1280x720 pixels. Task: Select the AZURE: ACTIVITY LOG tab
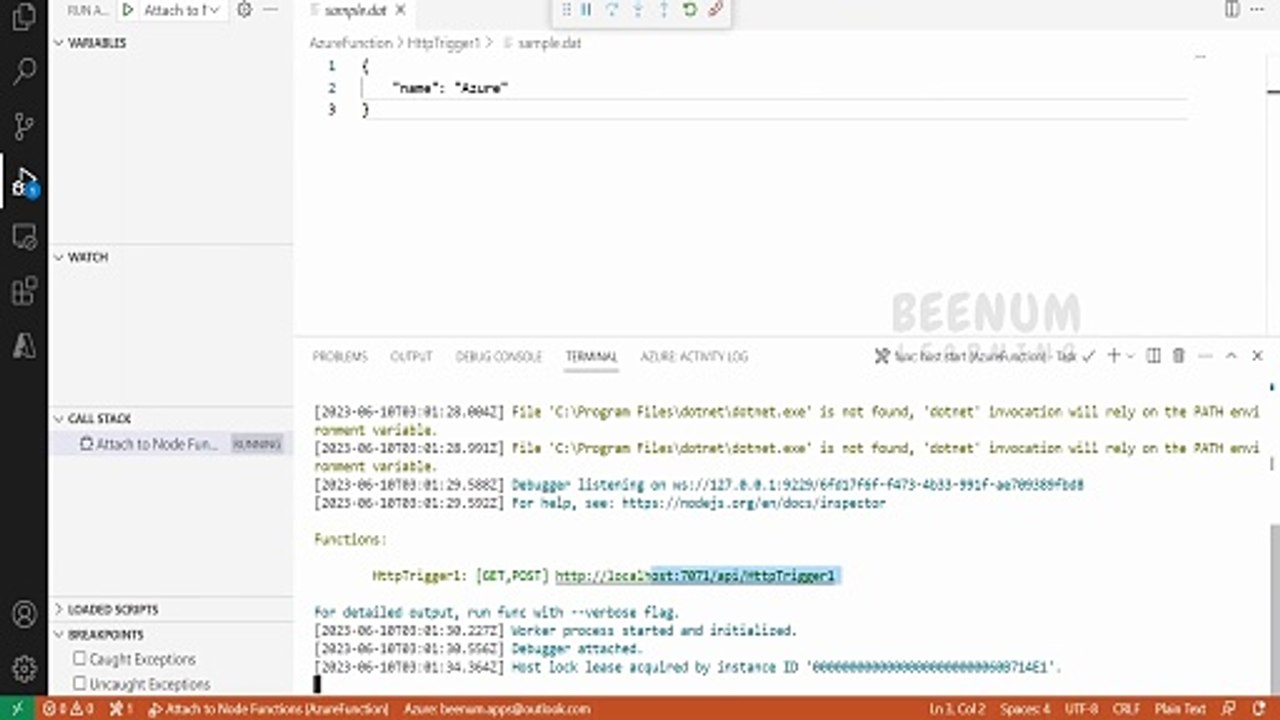click(694, 356)
